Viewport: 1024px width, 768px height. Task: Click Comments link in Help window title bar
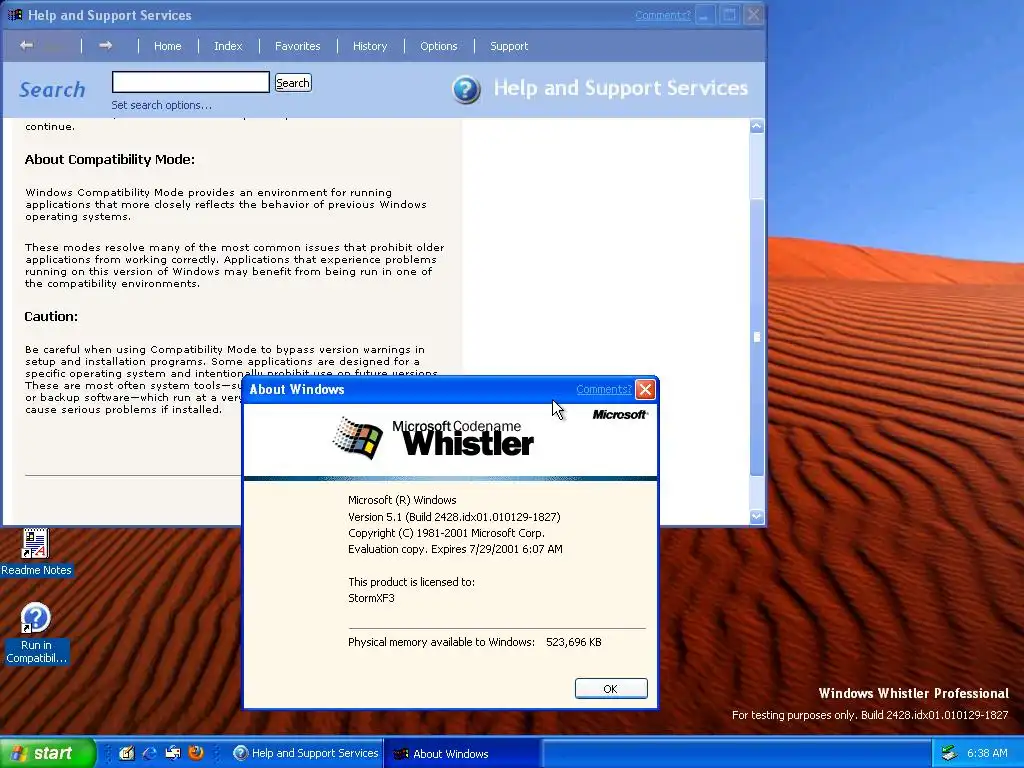point(662,15)
